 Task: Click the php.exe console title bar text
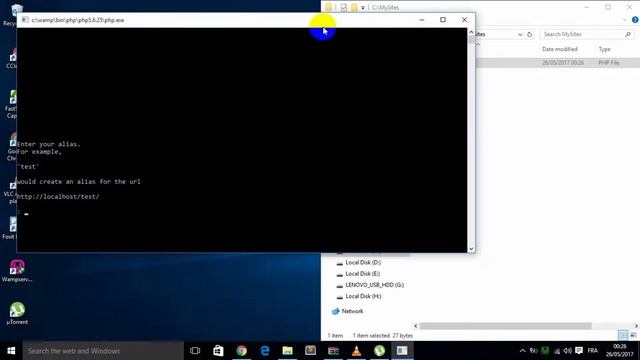(x=78, y=20)
